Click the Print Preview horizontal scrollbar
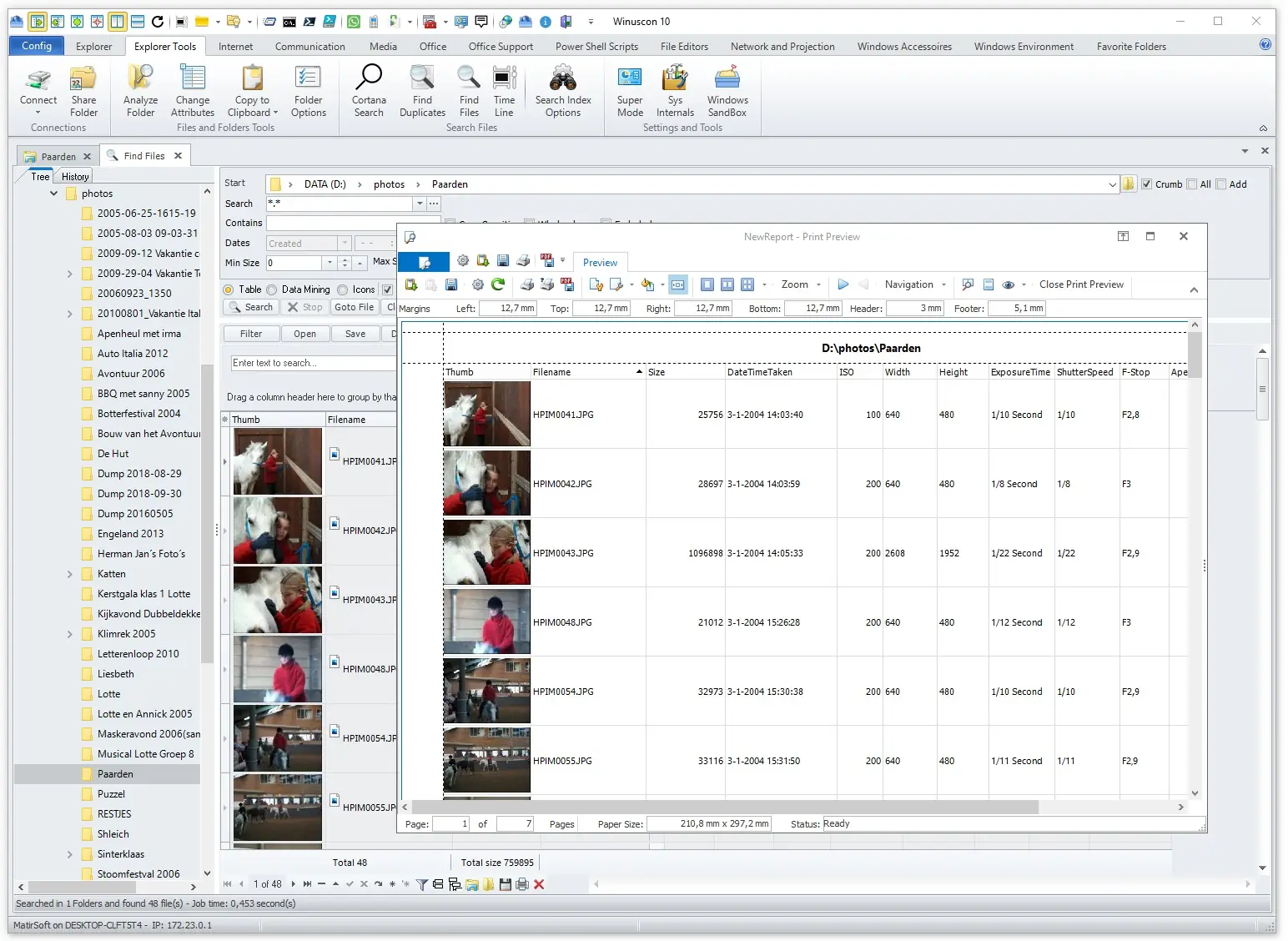Image resolution: width=1288 pixels, height=941 pixels. click(x=726, y=807)
